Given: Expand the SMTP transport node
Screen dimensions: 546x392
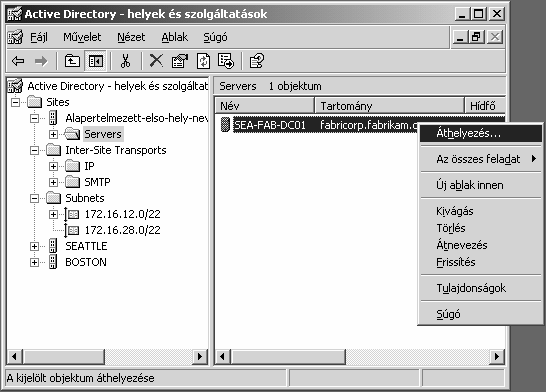Looking at the screenshot, I should (x=53, y=182).
